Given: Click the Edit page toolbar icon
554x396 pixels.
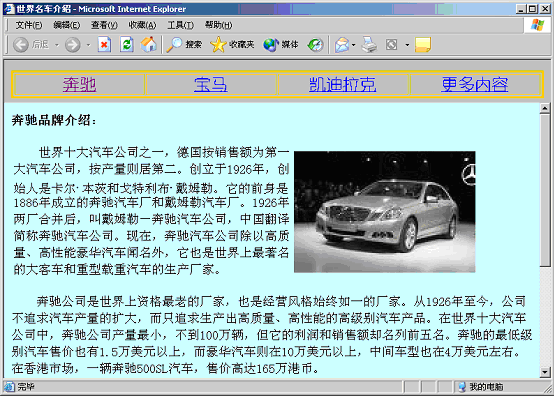Looking at the screenshot, I should pos(391,45).
